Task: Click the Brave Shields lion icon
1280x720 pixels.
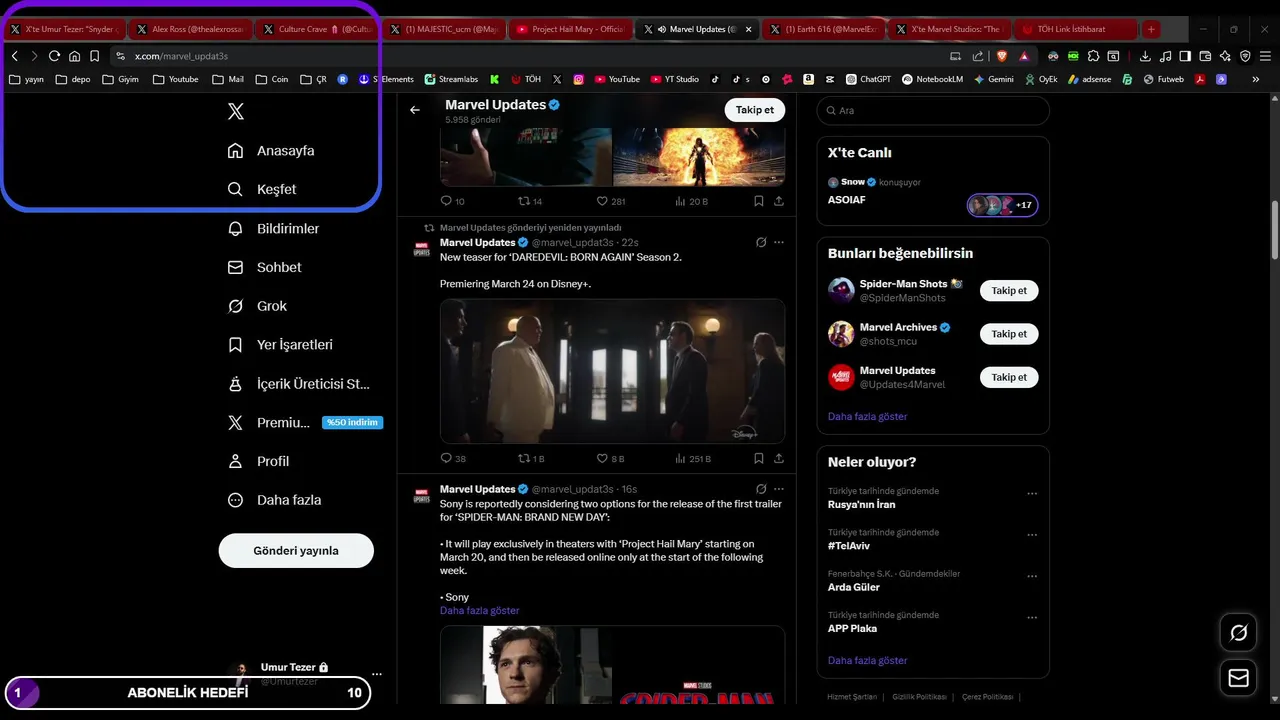Action: click(x=1002, y=56)
